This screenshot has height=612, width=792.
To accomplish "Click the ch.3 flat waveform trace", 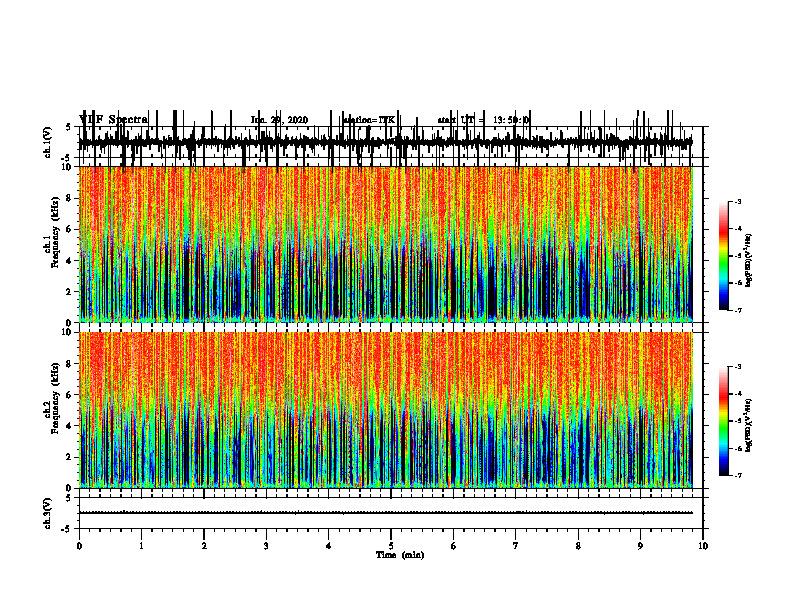I will point(386,513).
